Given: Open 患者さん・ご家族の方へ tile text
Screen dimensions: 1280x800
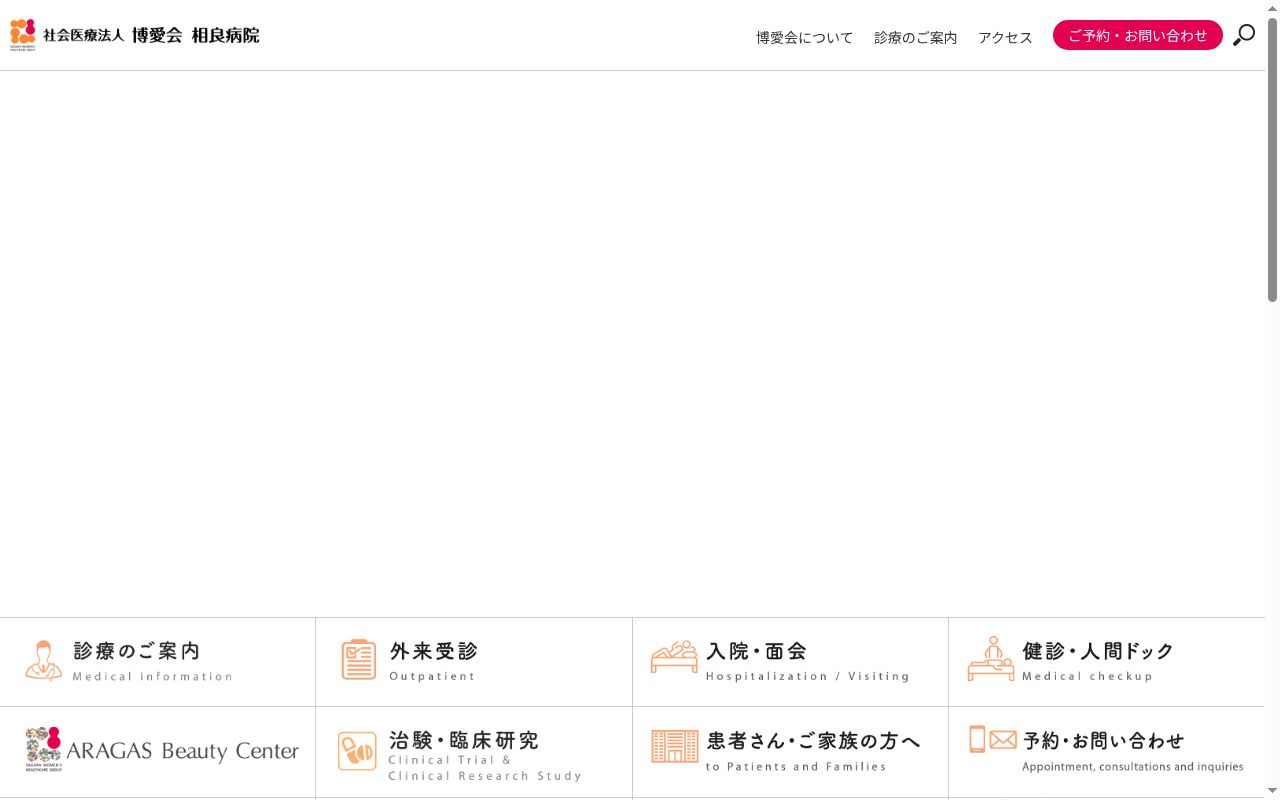Looking at the screenshot, I should click(x=814, y=751).
